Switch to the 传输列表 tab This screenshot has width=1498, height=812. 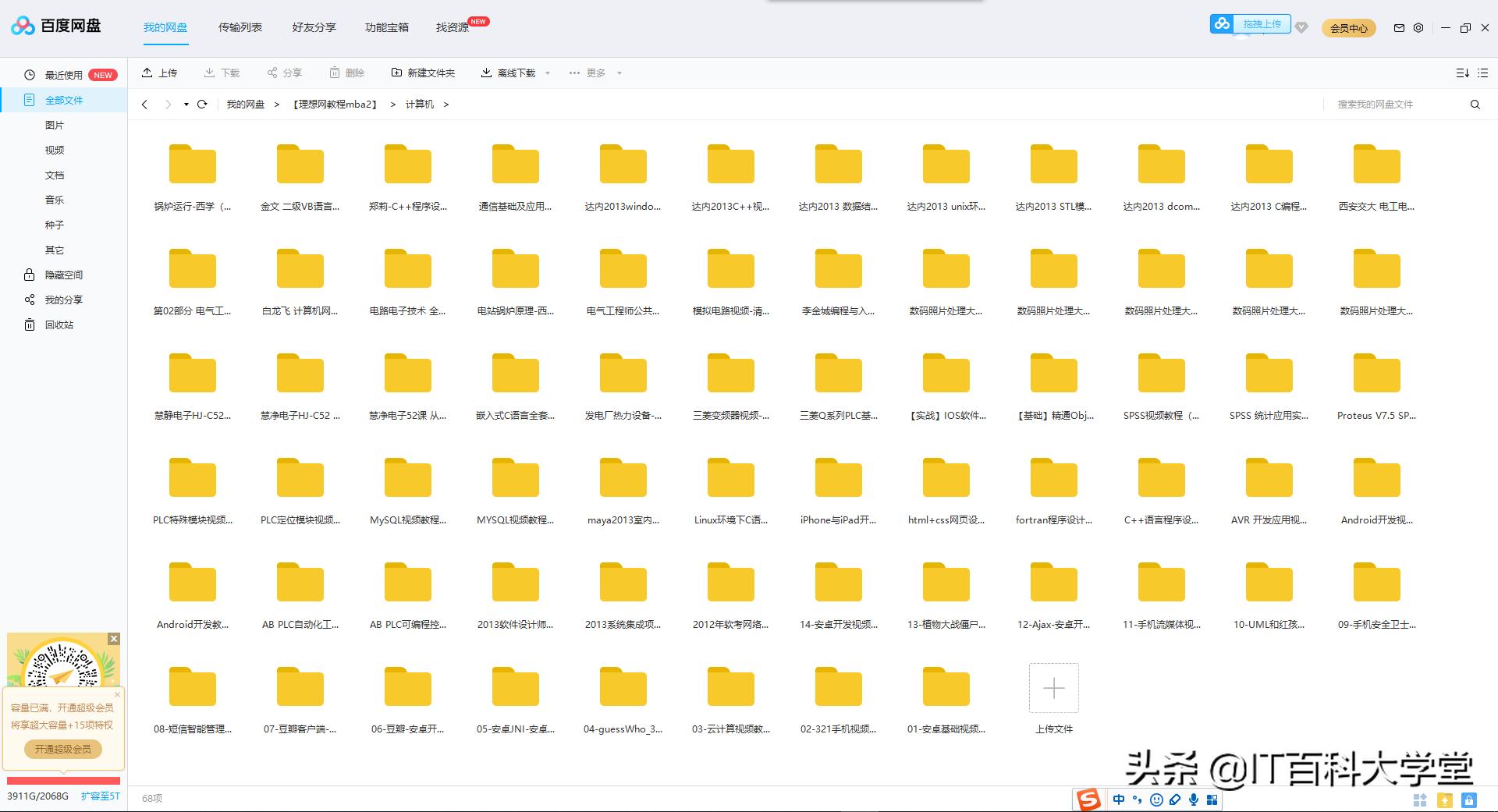tap(239, 27)
